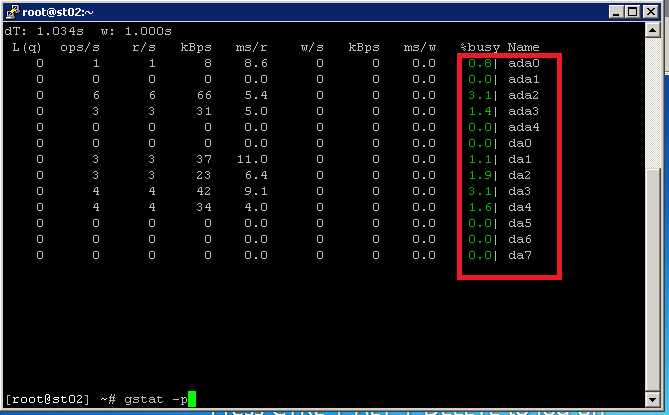669x415 pixels.
Task: Click the scrollbar up arrow
Action: pyautogui.click(x=652, y=30)
